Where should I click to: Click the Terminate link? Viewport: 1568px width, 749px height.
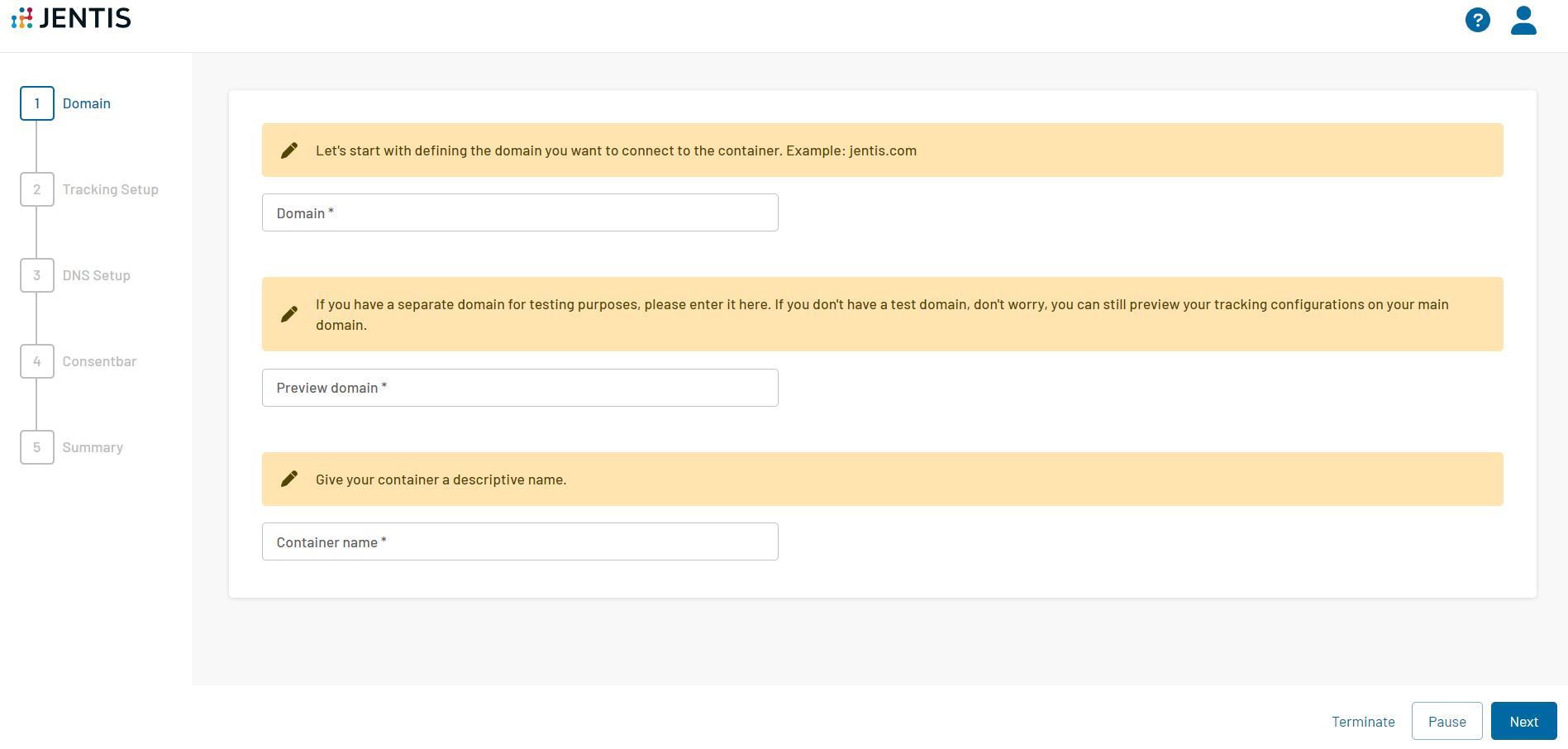pos(1363,722)
